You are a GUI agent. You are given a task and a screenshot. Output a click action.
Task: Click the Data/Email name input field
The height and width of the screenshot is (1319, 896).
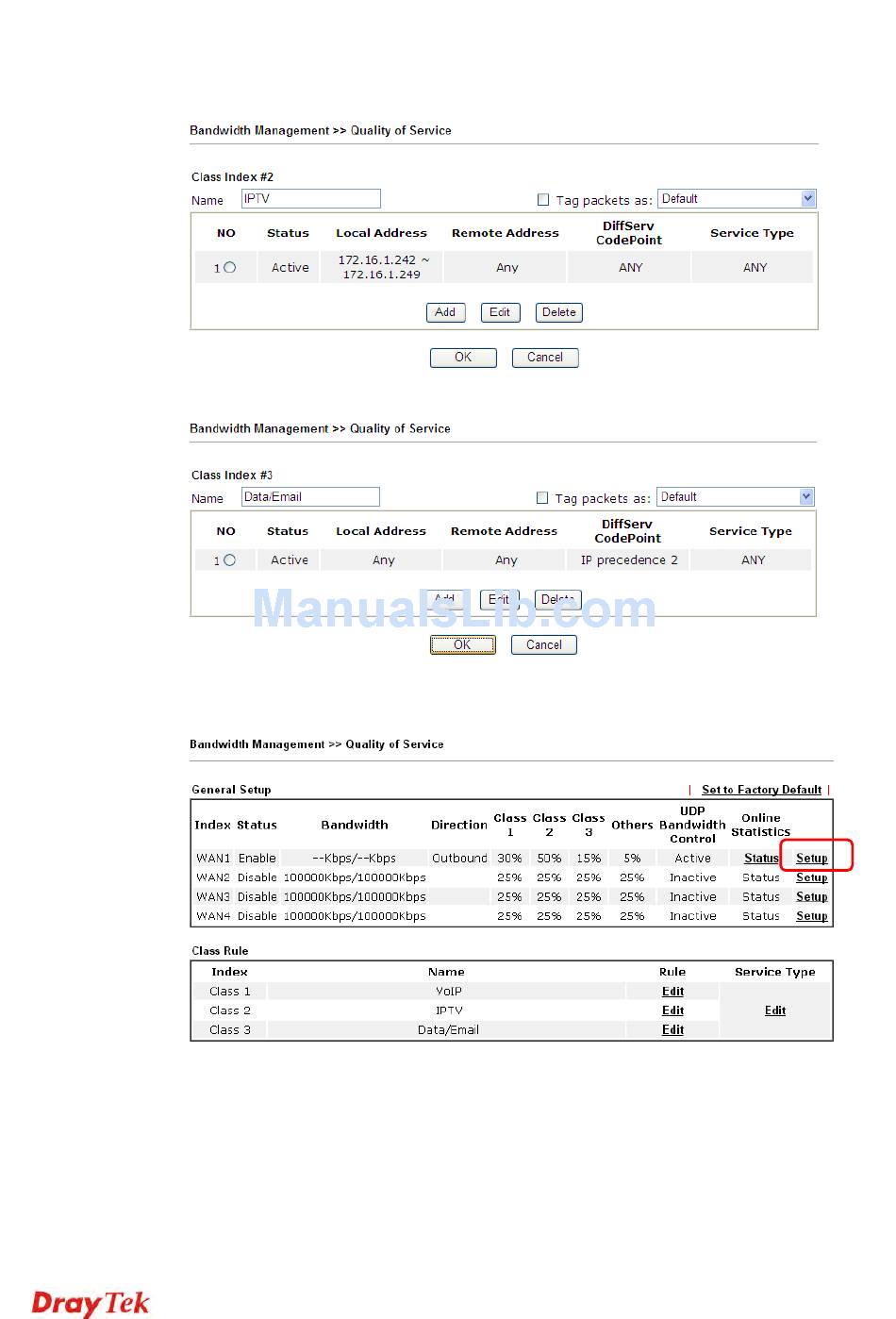coord(309,497)
